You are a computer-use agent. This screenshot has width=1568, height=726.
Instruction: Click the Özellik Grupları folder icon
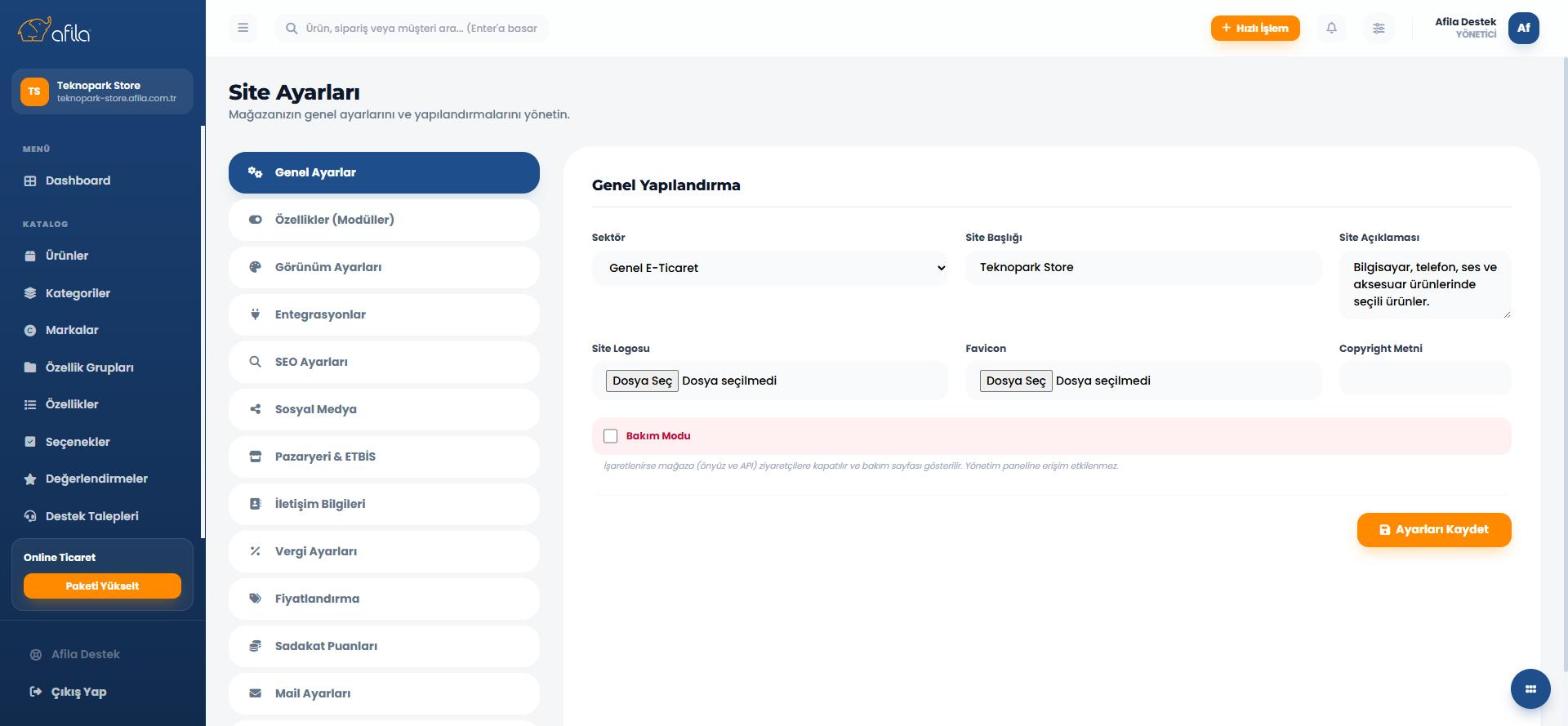click(30, 367)
